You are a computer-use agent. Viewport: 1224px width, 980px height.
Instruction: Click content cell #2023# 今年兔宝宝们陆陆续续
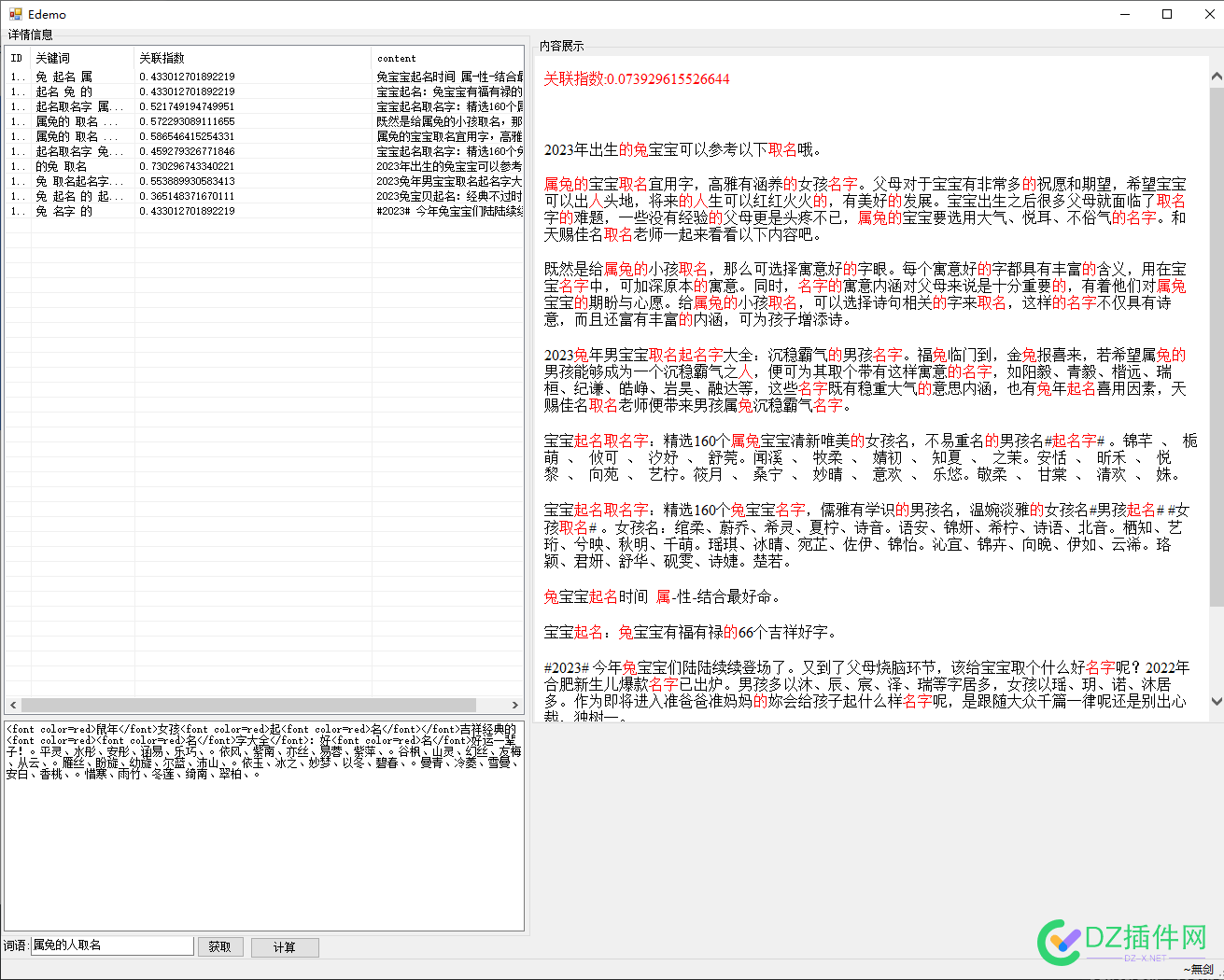click(449, 211)
